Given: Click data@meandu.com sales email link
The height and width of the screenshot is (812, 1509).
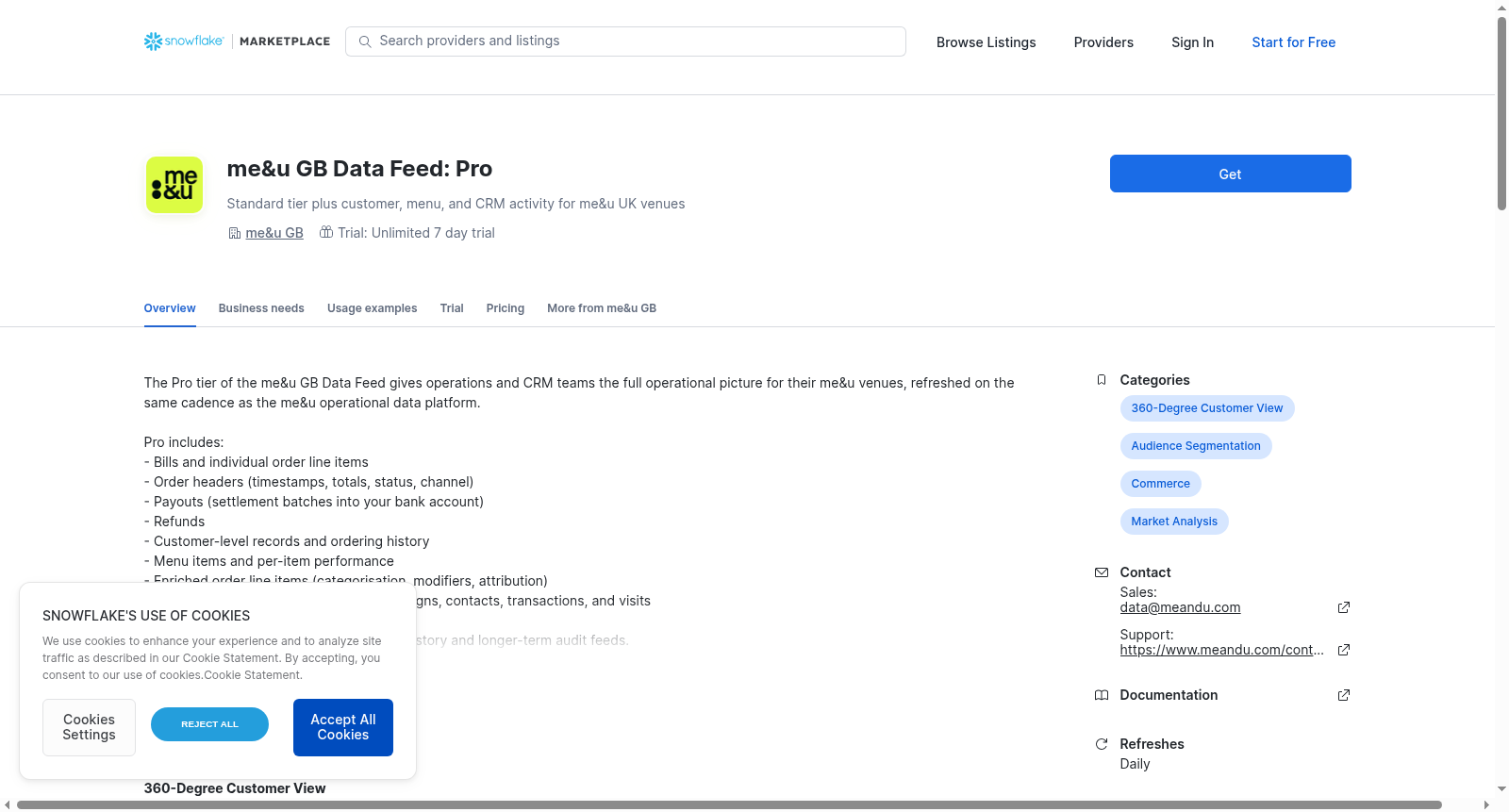Looking at the screenshot, I should coord(1180,607).
